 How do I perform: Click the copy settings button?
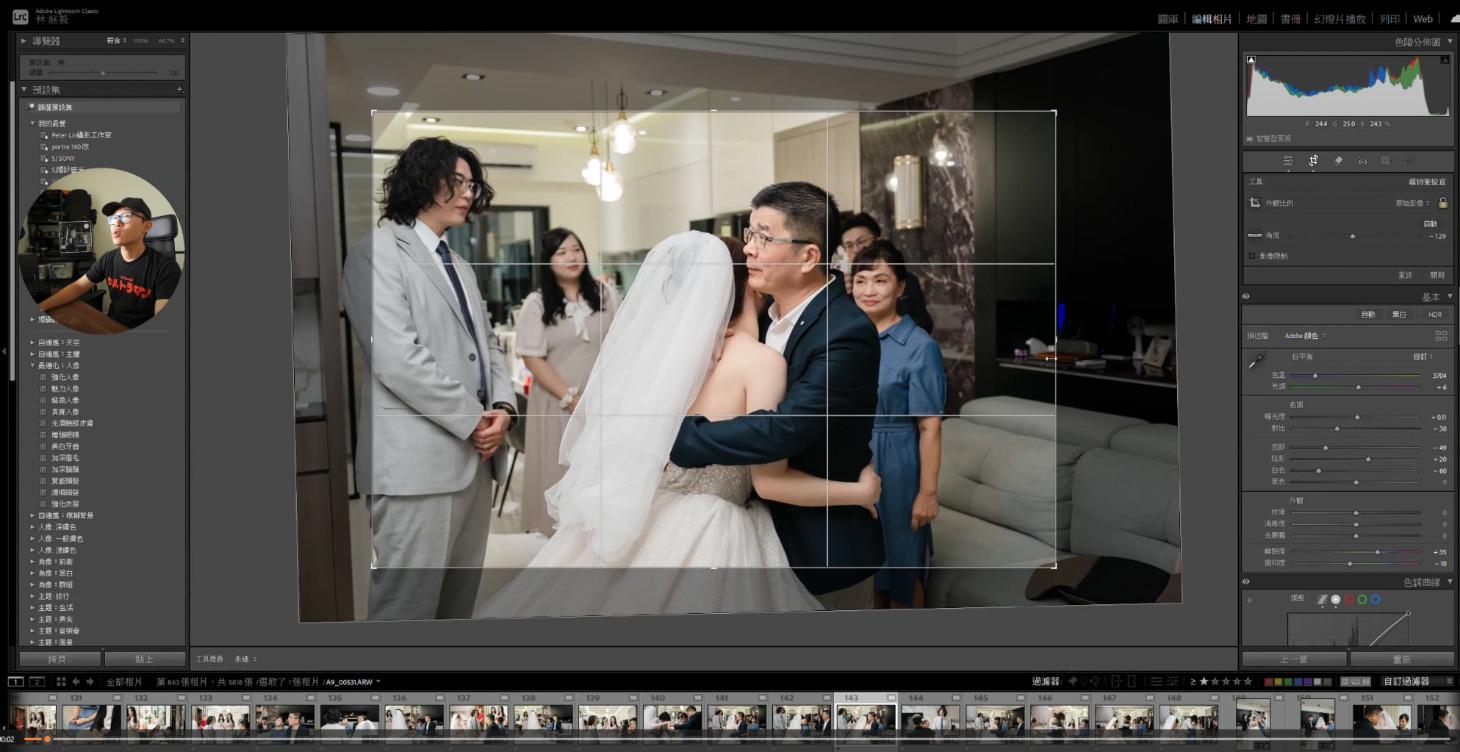pos(60,659)
